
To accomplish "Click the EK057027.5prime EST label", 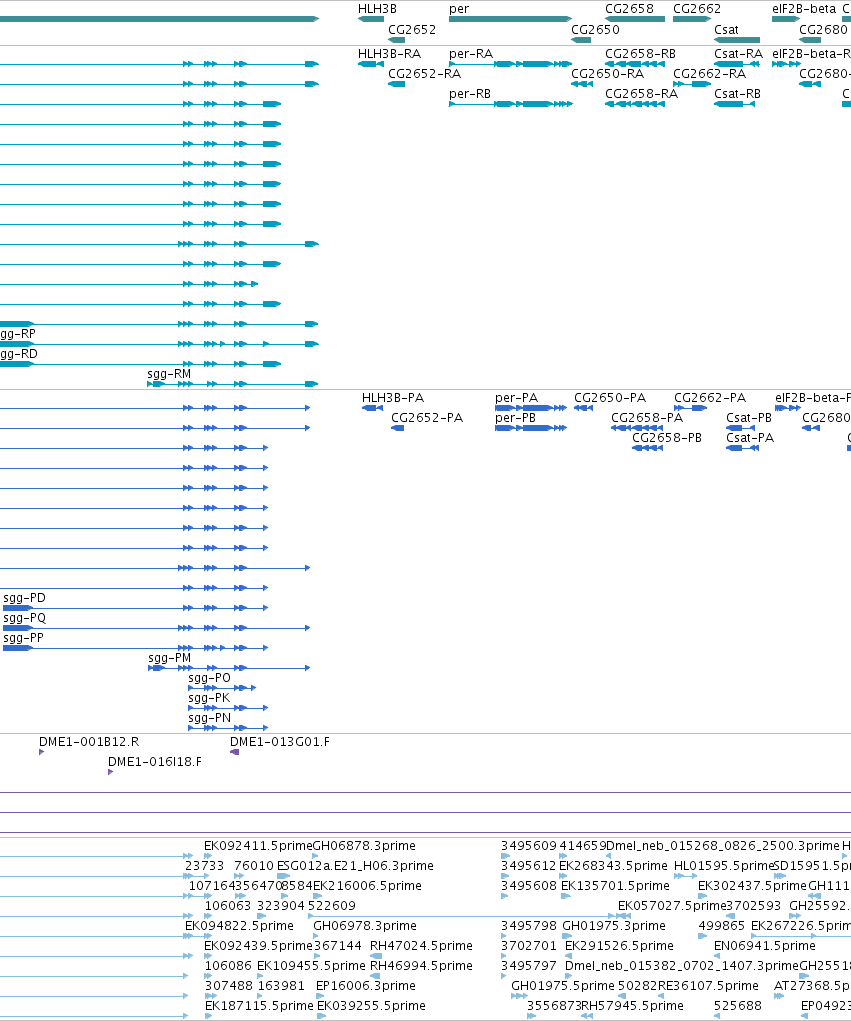I will 672,906.
